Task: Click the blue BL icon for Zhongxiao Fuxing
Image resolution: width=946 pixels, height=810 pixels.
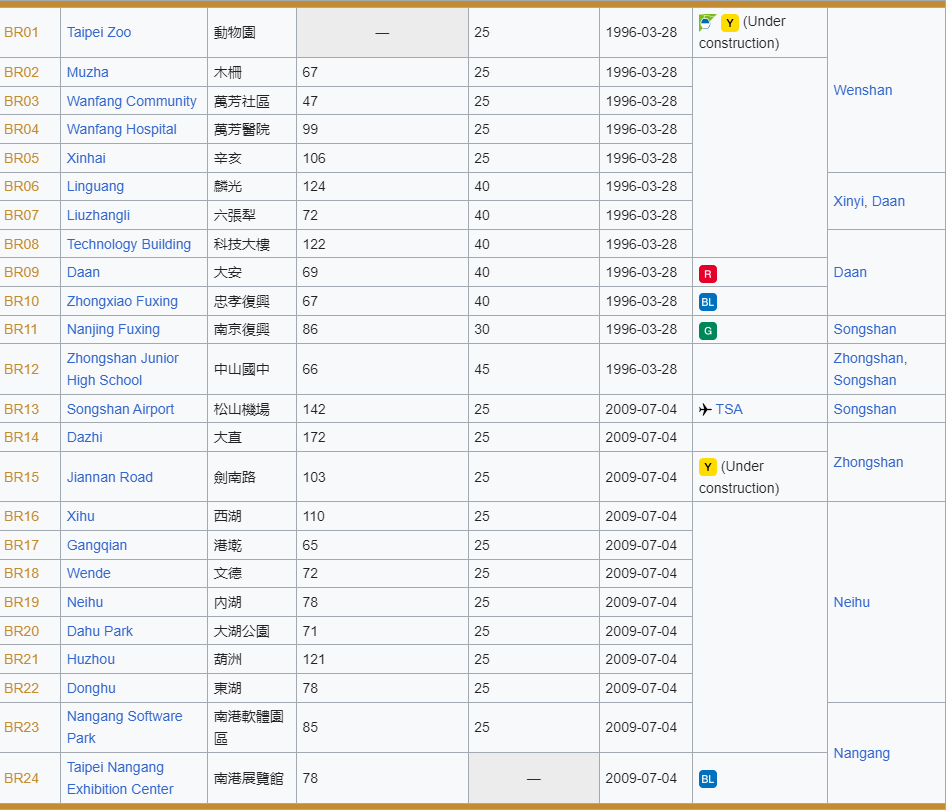Action: pyautogui.click(x=708, y=302)
